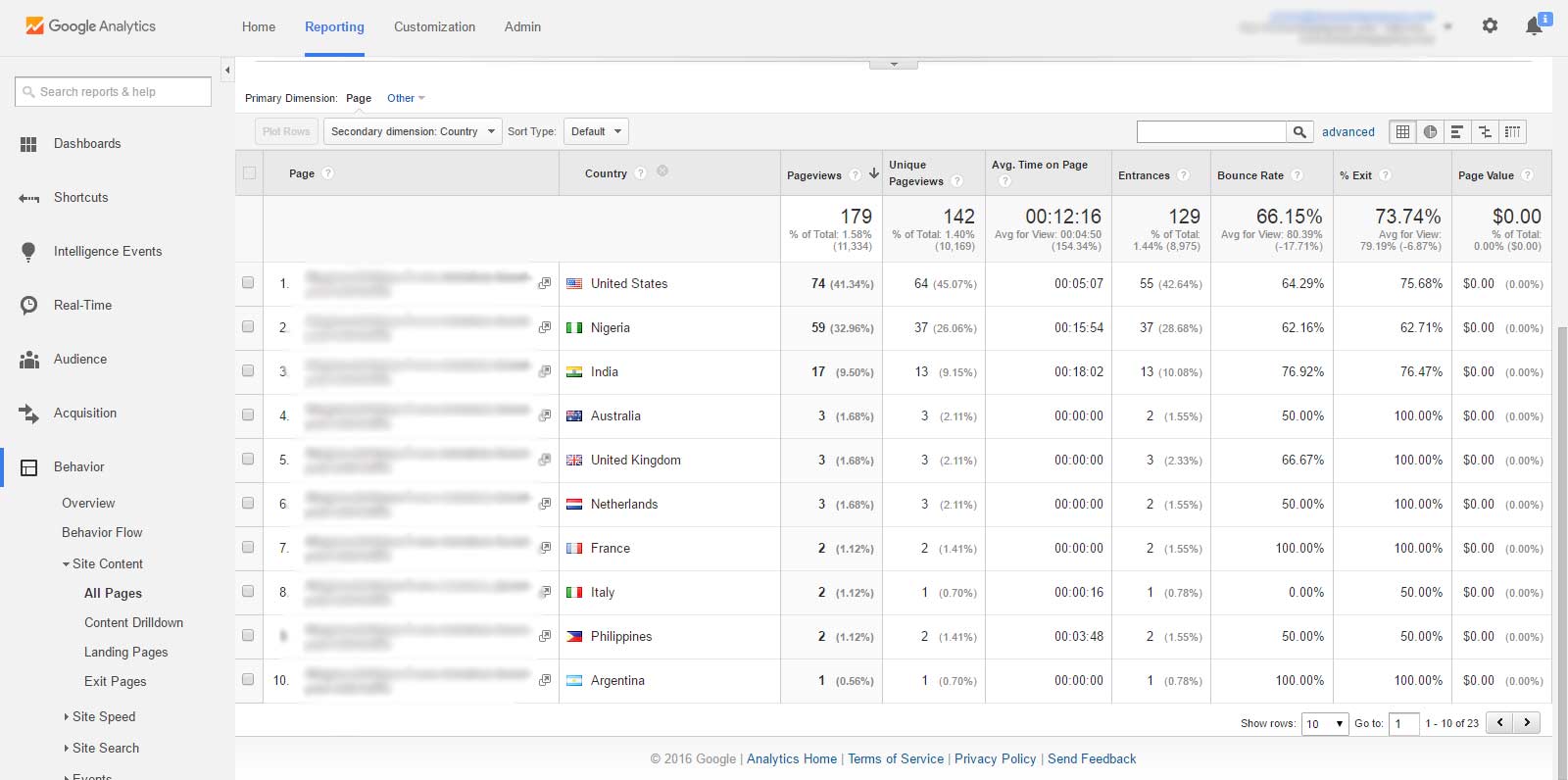This screenshot has height=780, width=1568.
Task: Switch to Data table view
Action: (x=1402, y=131)
